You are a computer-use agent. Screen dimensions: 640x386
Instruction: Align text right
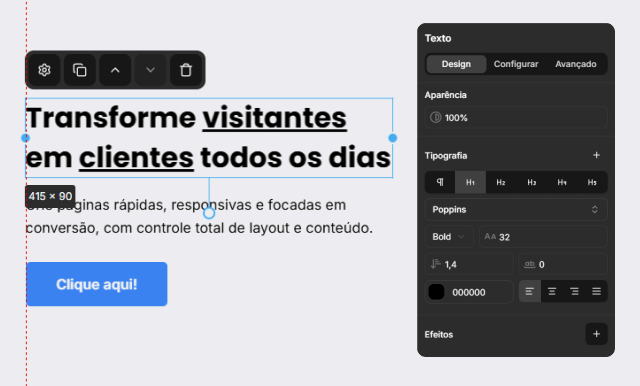(x=574, y=291)
